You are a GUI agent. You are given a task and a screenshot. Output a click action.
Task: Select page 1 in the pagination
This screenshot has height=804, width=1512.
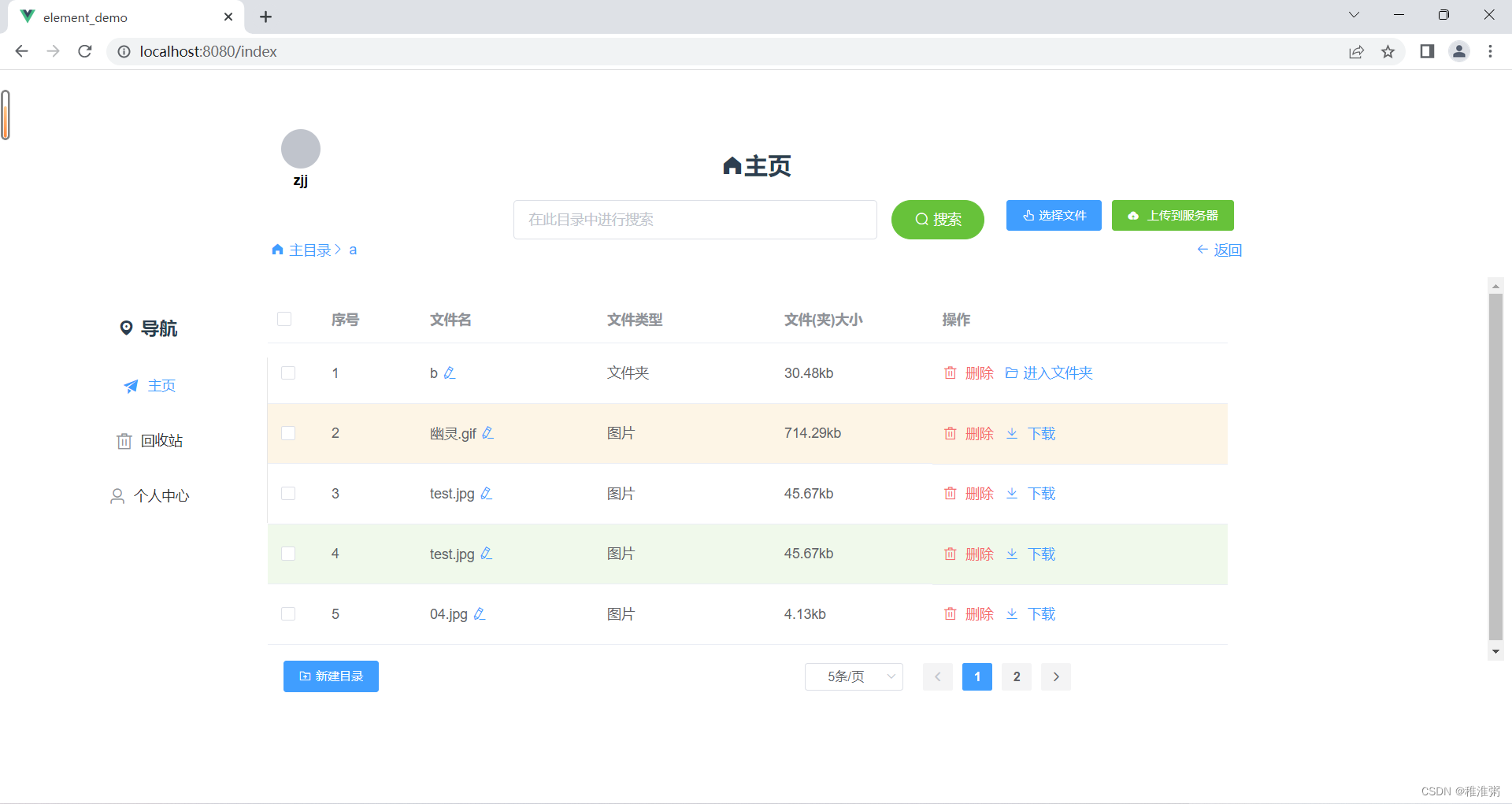977,676
